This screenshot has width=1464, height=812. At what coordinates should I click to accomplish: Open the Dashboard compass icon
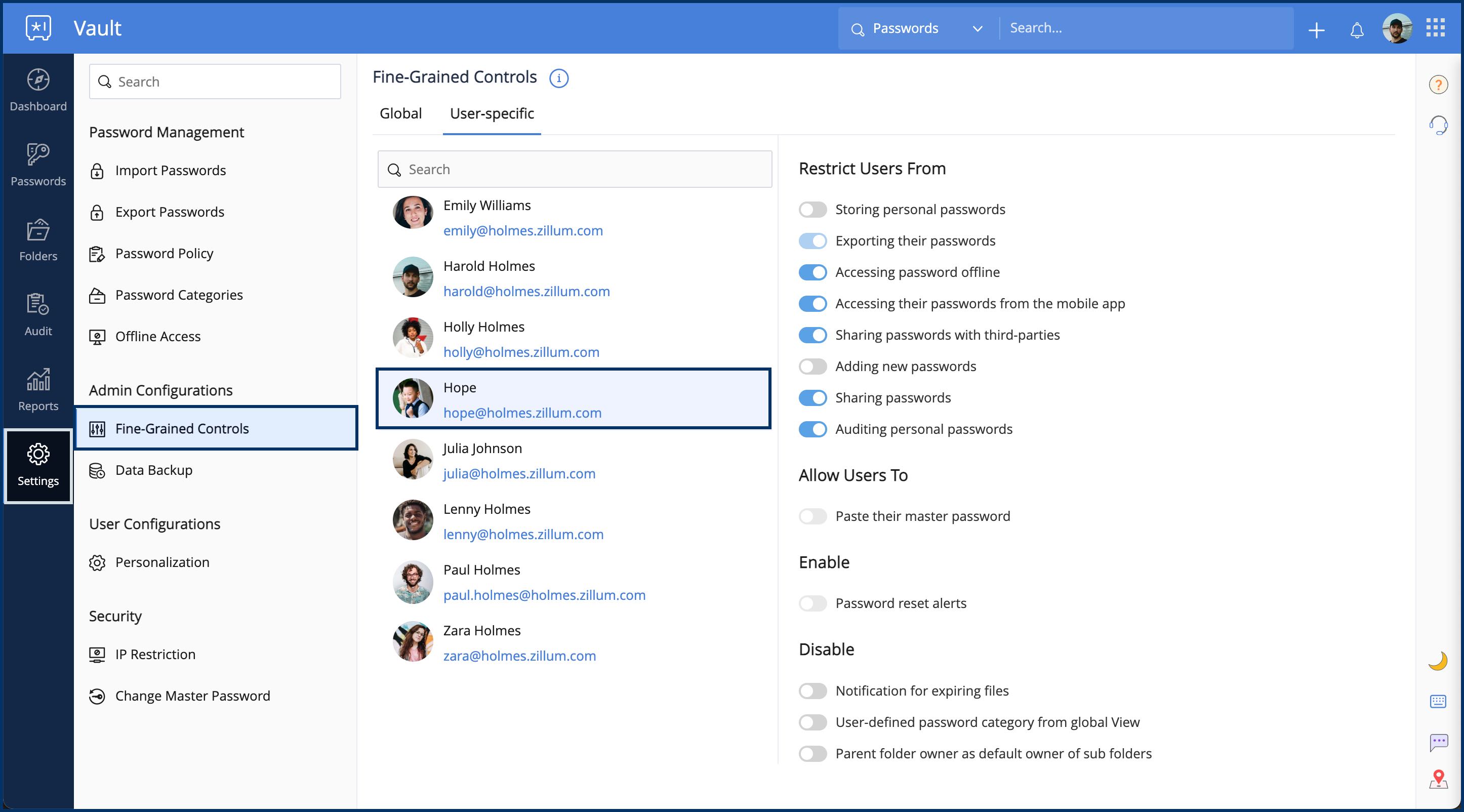(38, 80)
